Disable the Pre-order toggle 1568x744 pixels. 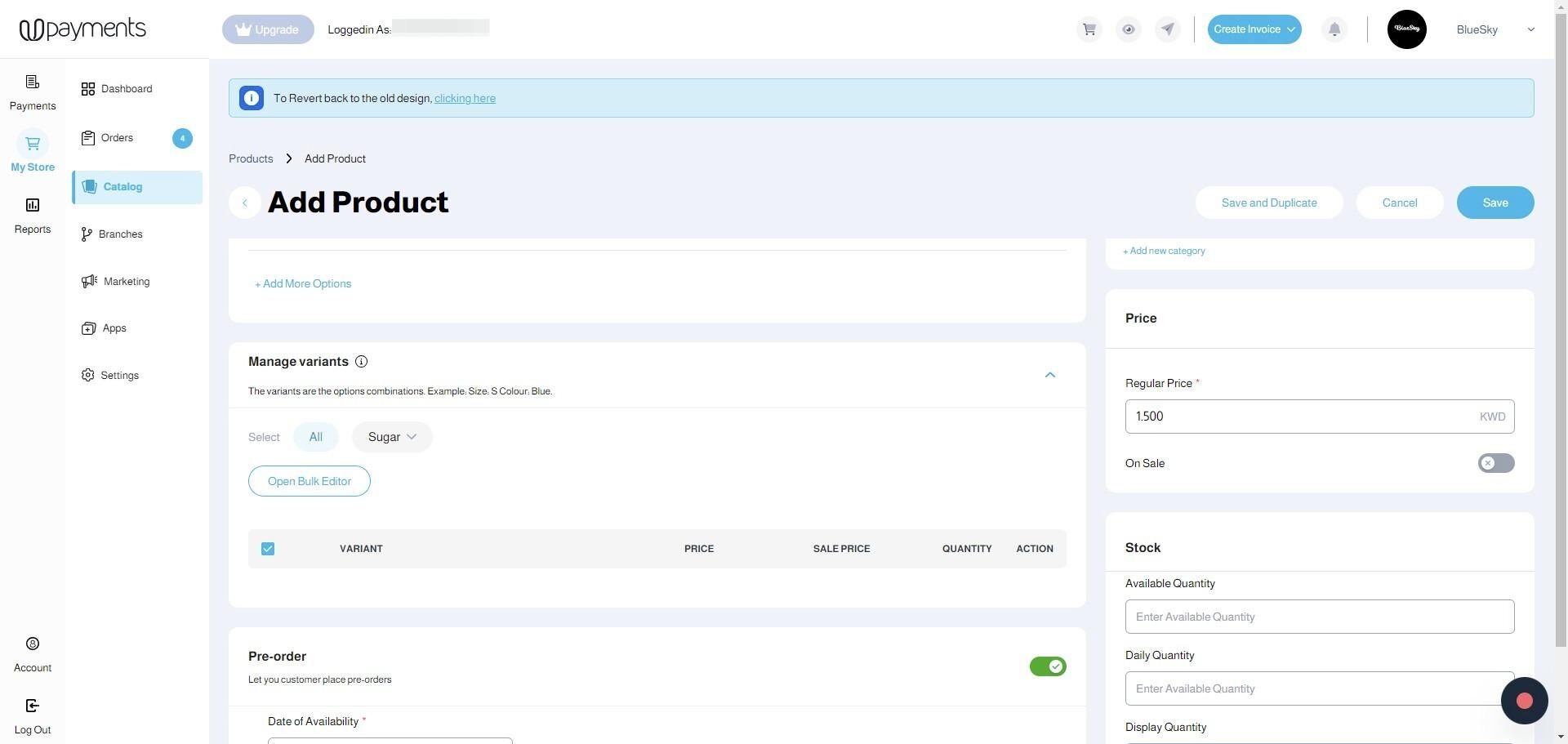[1048, 666]
